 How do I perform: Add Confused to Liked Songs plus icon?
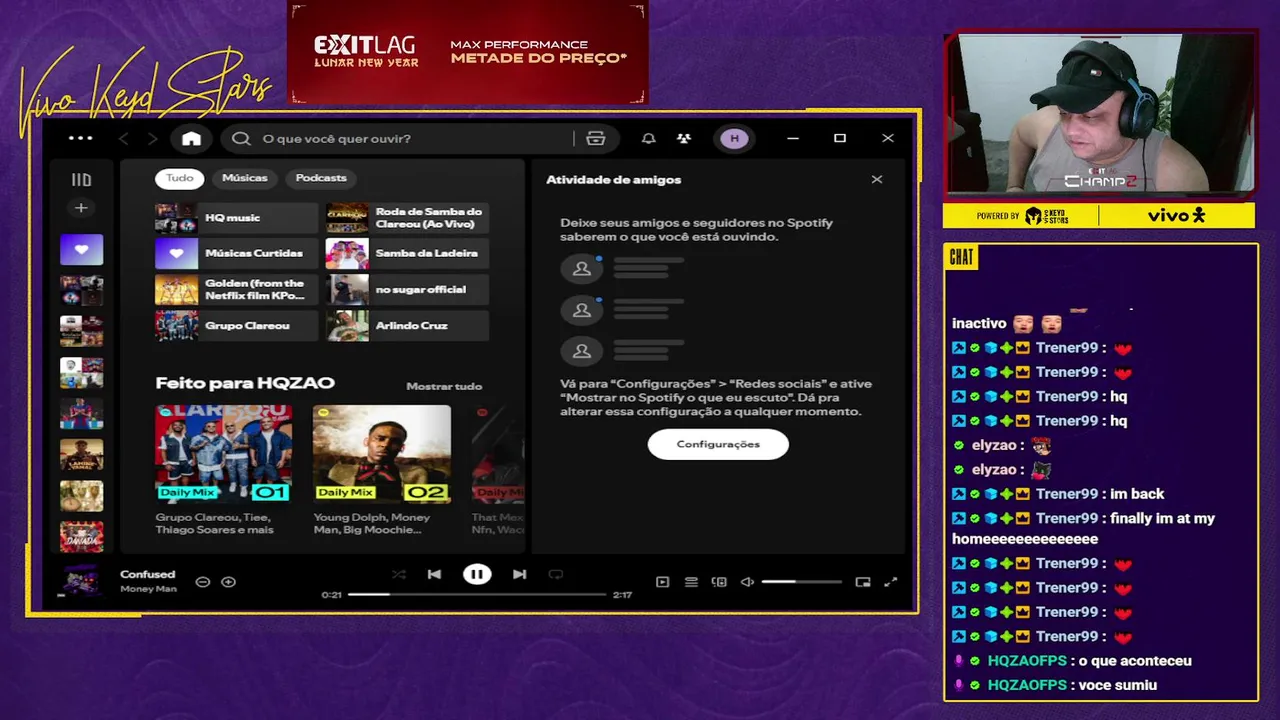coord(228,582)
